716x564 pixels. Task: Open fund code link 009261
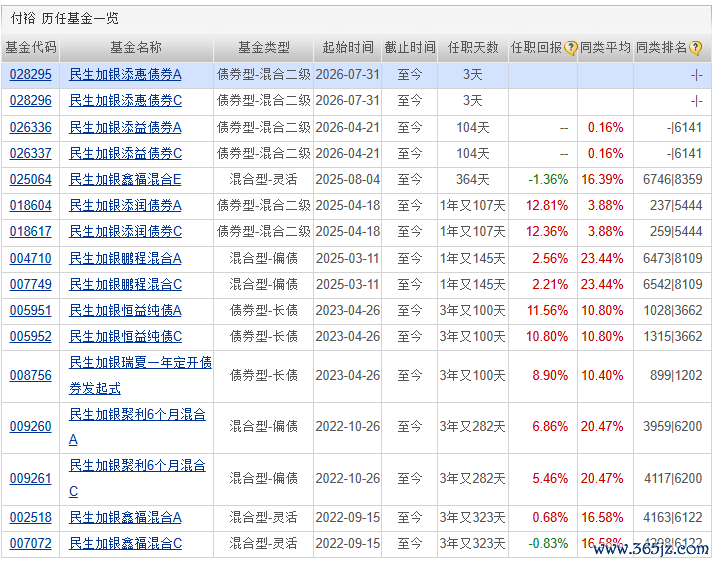31,479
